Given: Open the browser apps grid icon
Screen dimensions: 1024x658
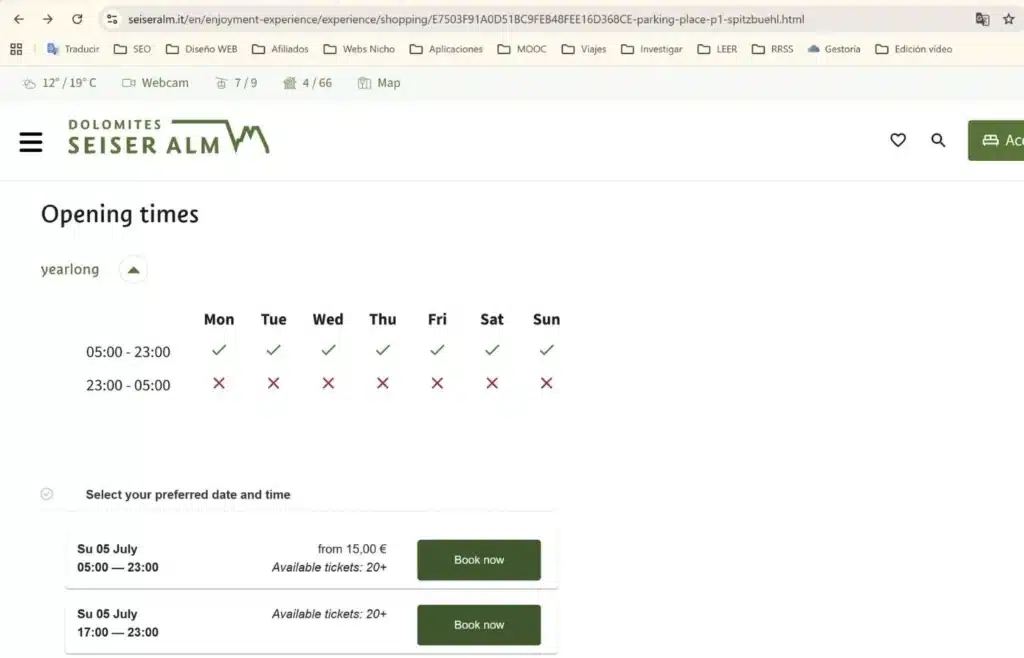Looking at the screenshot, I should click(16, 49).
